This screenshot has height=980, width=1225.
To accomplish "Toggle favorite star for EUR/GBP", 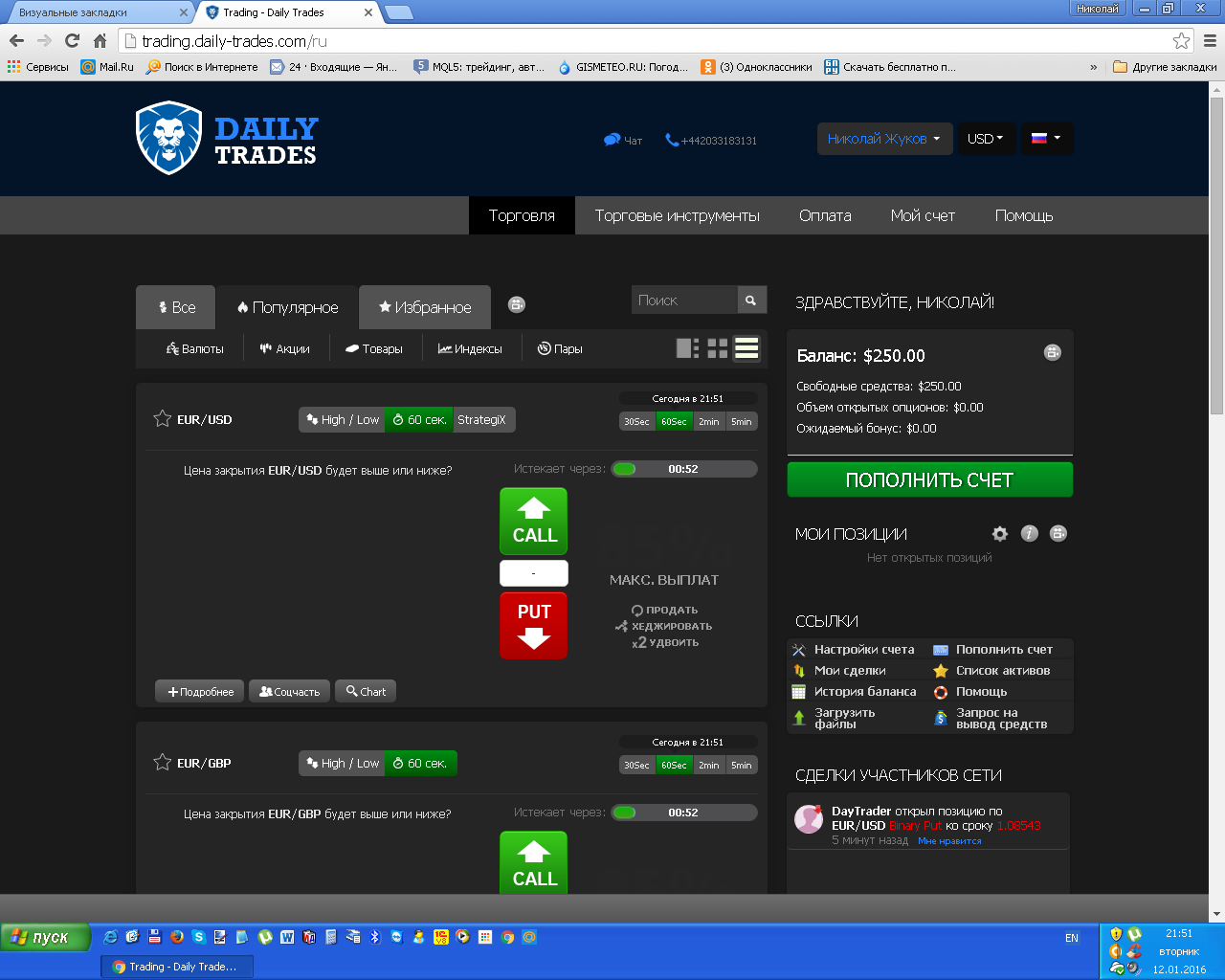I will [162, 763].
